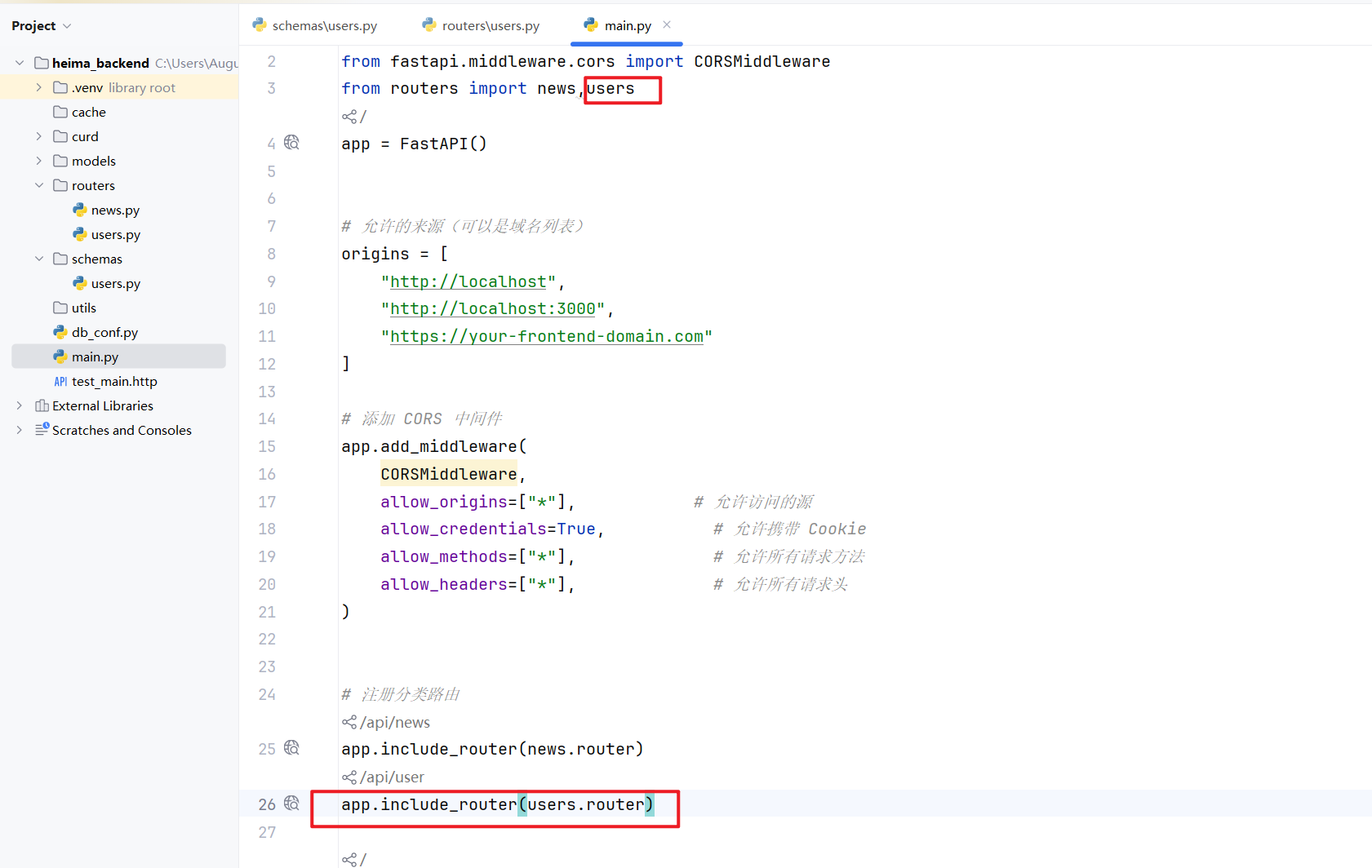Open test_main.http API file
Screen dimensions: 1372x868
(113, 381)
